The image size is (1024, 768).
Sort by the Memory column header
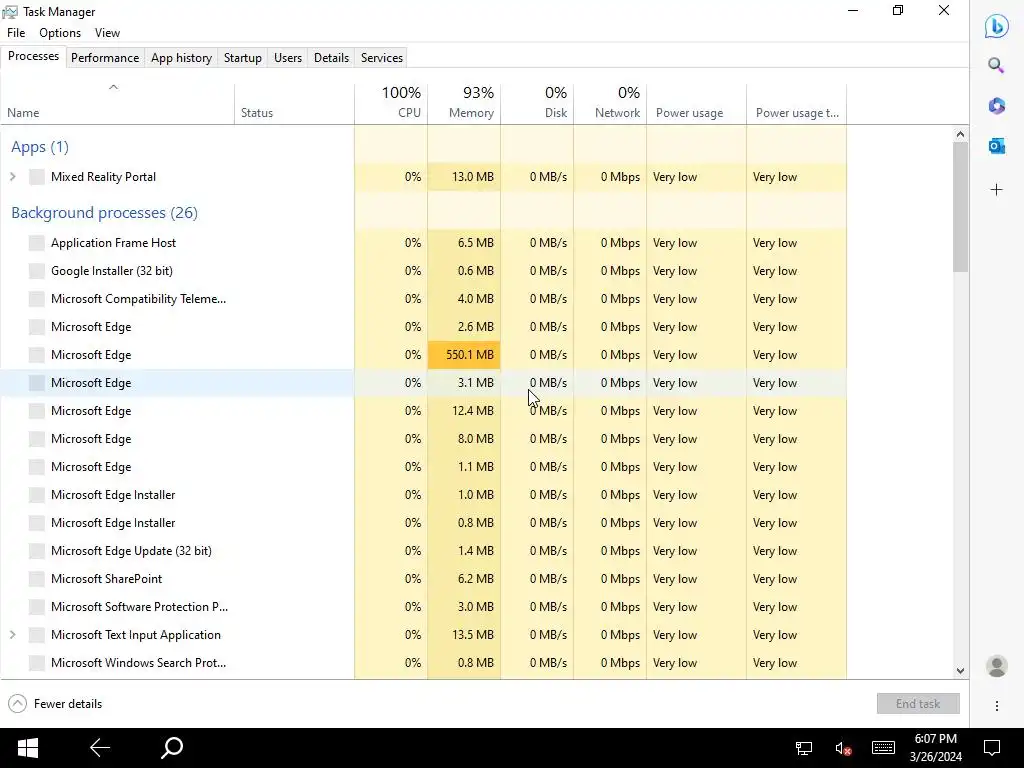464,103
